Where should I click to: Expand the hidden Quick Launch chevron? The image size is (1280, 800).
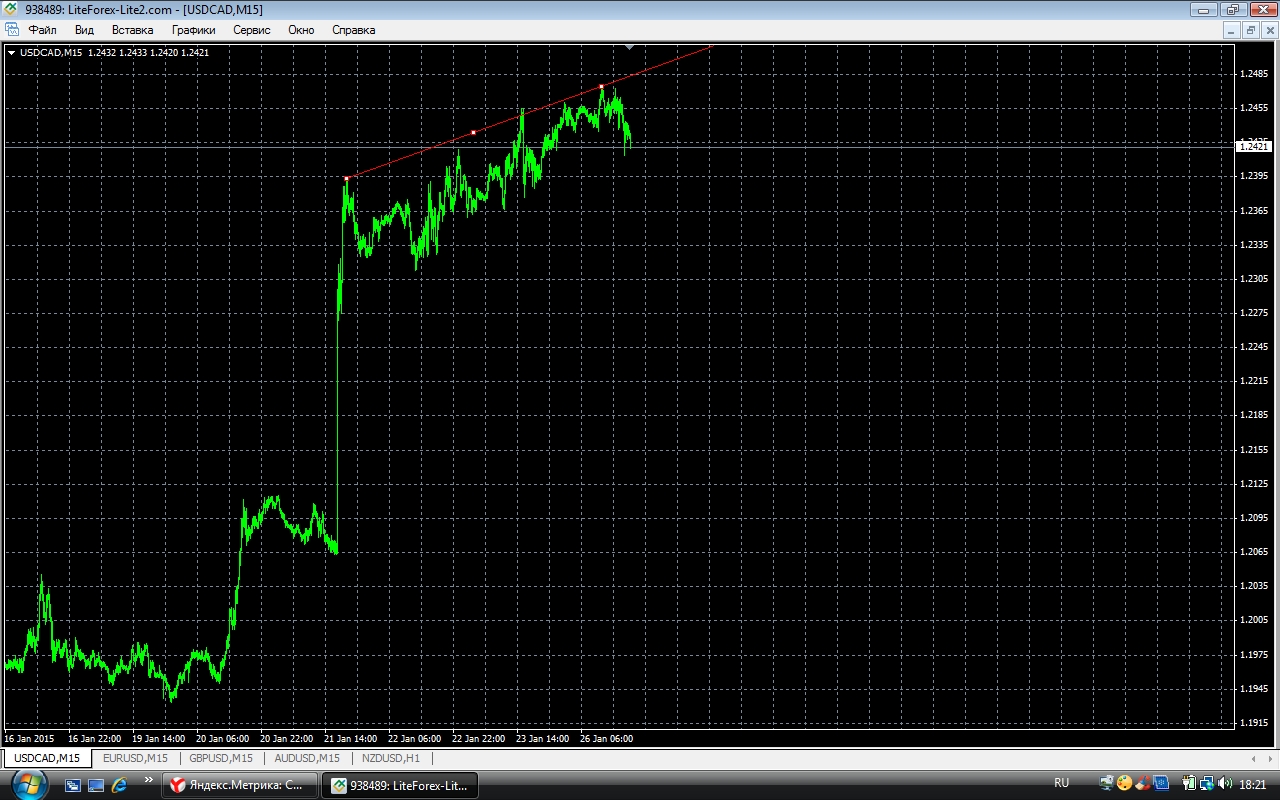[149, 780]
